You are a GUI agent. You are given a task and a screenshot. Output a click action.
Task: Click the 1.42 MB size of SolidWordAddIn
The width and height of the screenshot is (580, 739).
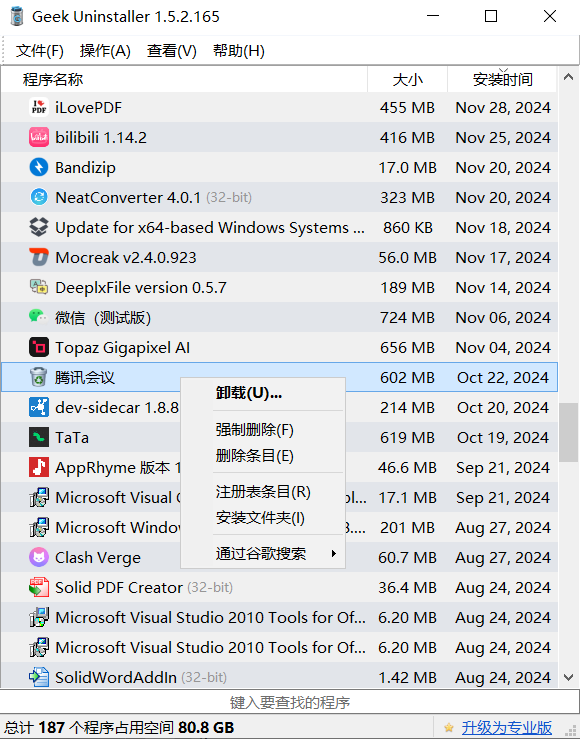408,677
